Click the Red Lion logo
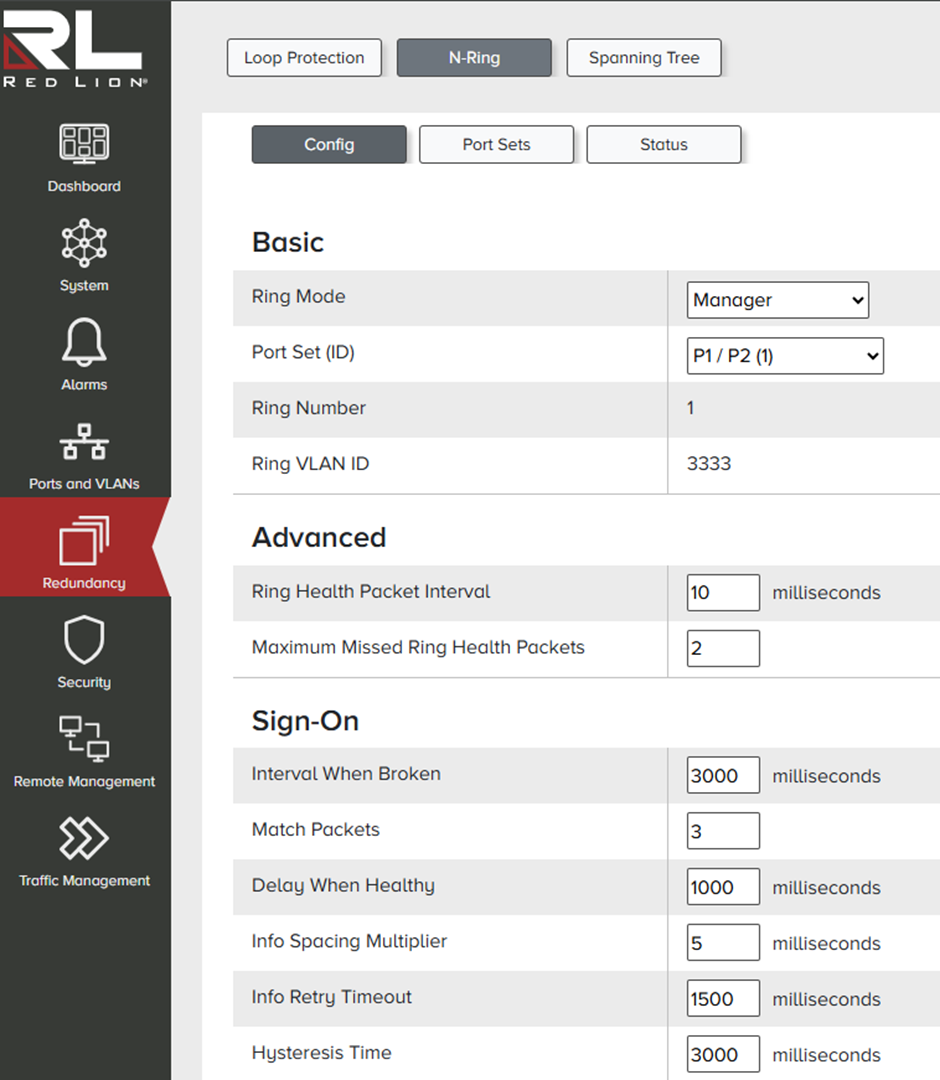Screen dimensions: 940x1080 75,50
